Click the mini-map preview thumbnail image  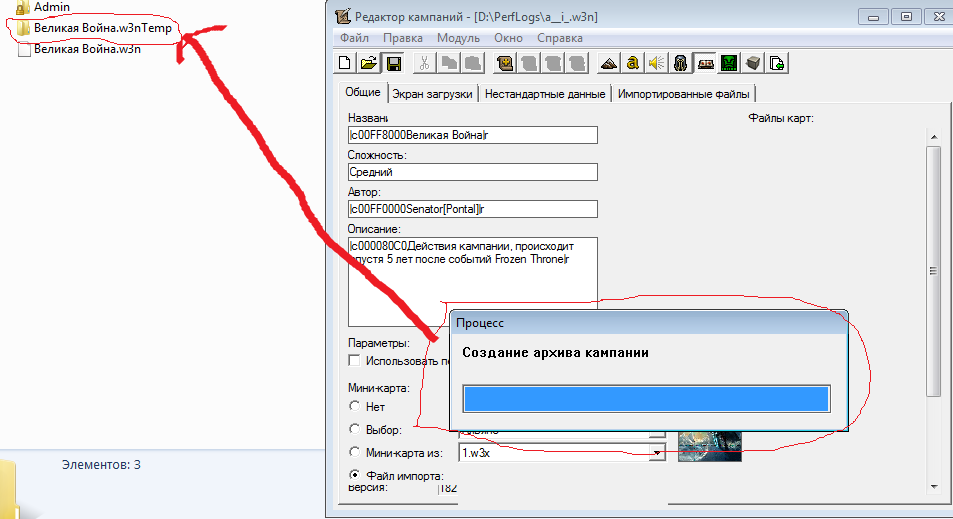click(709, 446)
